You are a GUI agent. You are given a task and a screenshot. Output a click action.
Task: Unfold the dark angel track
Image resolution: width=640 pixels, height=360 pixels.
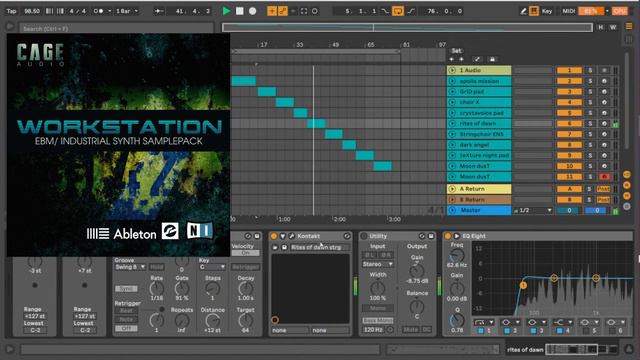pos(452,144)
